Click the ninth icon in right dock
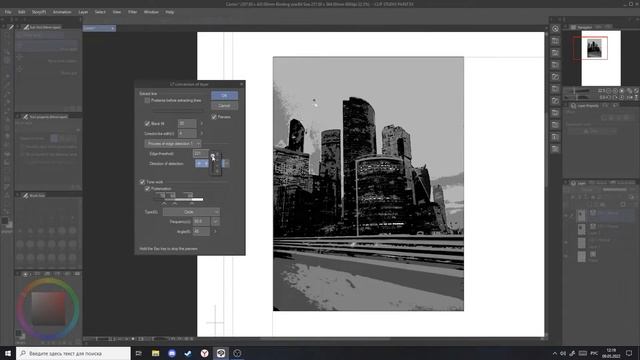The width and height of the screenshot is (640, 360). point(556,124)
